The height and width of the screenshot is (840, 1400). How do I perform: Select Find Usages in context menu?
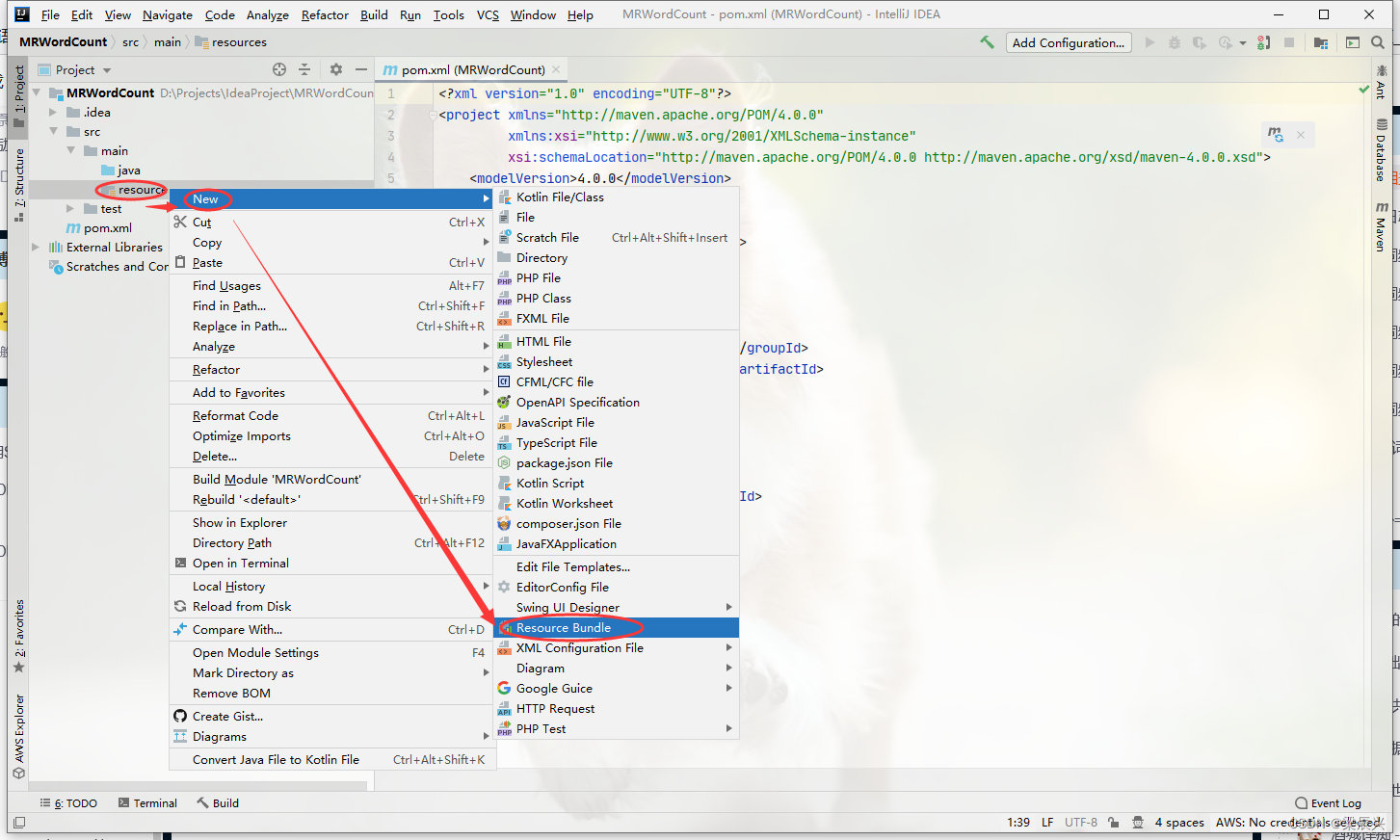330,285
